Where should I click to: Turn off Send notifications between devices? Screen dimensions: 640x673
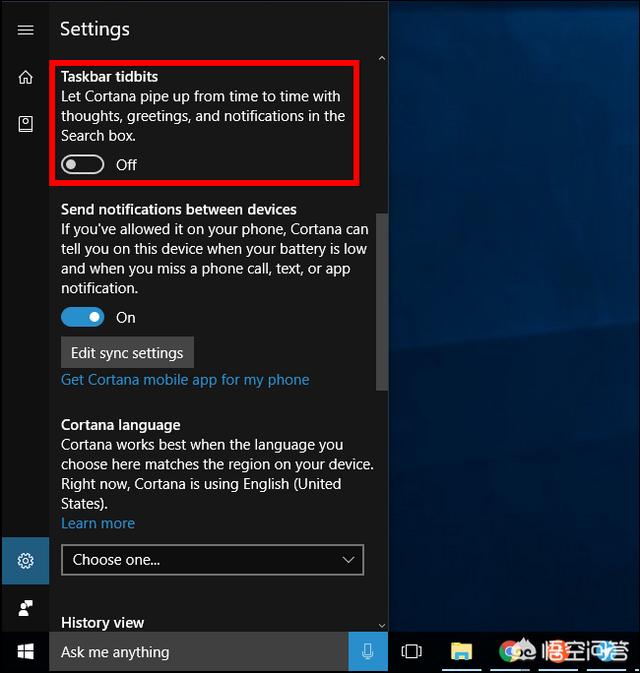click(82, 317)
